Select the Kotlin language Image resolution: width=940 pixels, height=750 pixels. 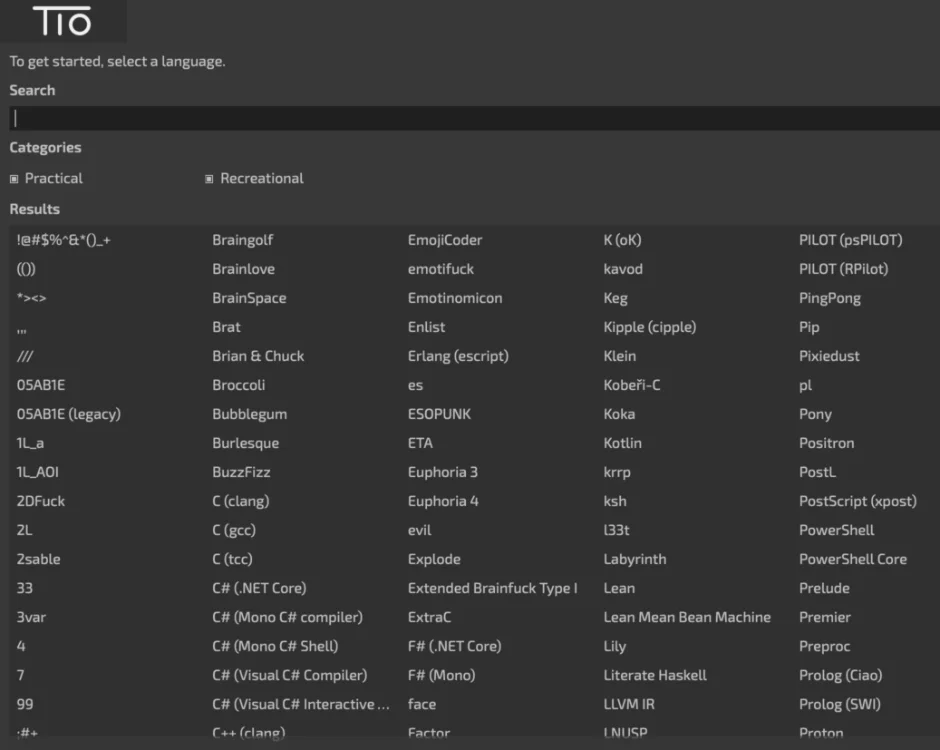coord(622,443)
